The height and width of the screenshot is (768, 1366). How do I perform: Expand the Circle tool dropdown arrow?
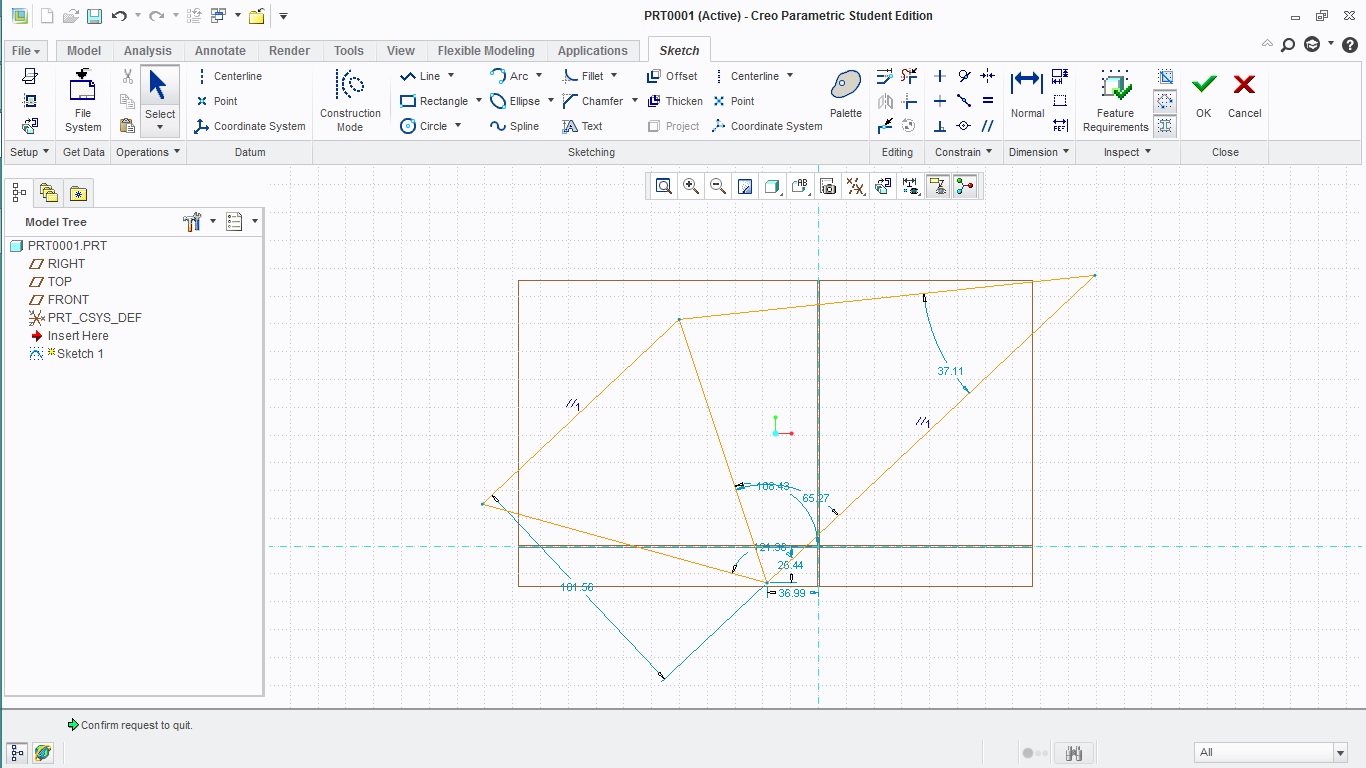(x=458, y=126)
